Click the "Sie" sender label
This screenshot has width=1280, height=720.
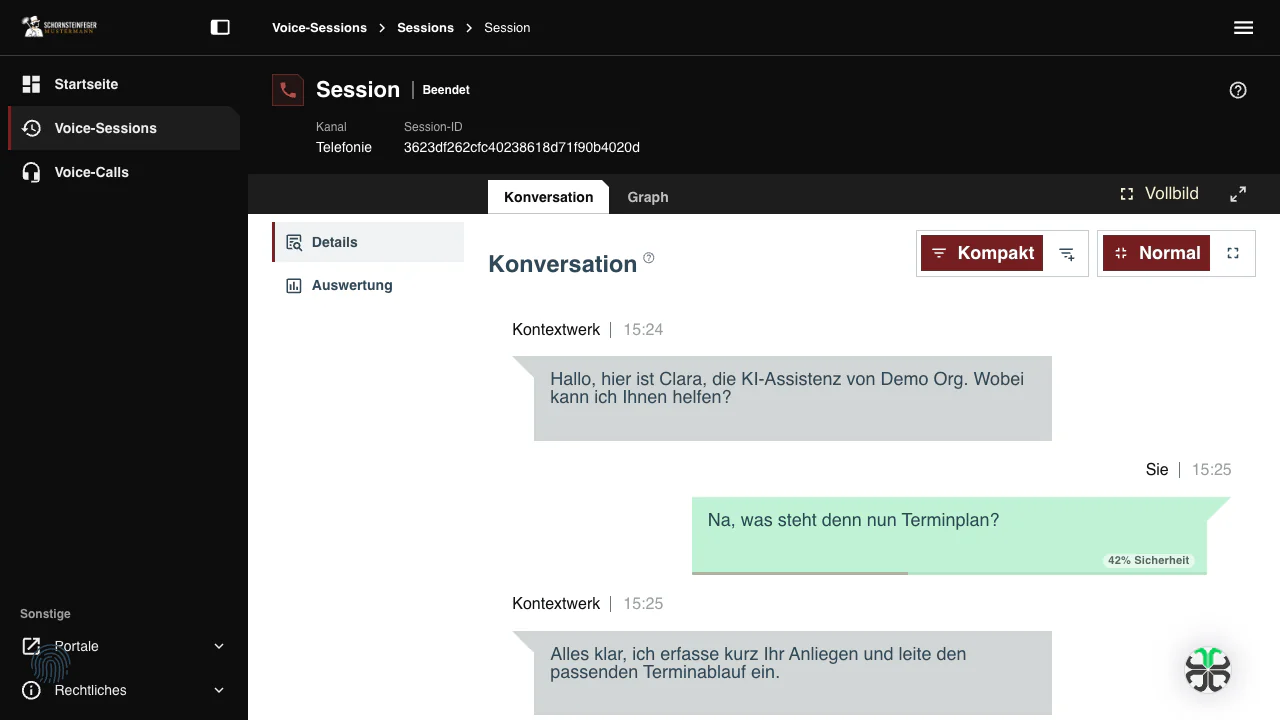pyautogui.click(x=1157, y=470)
